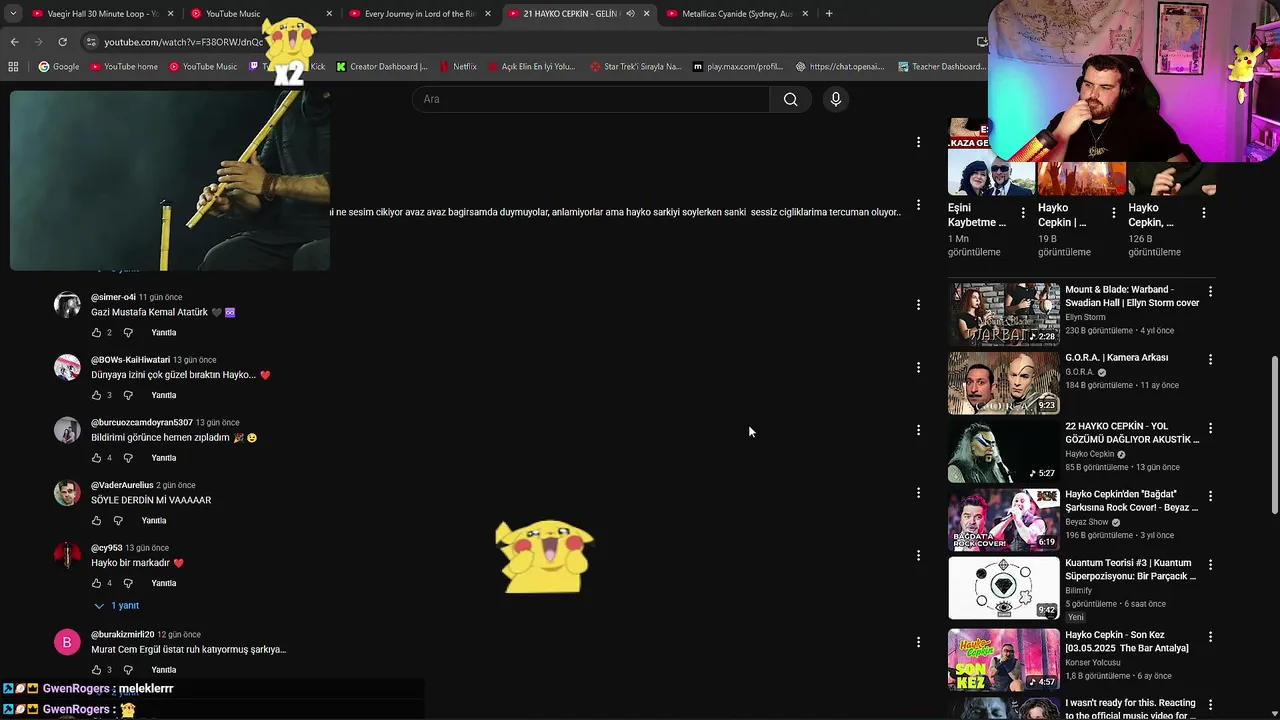Open new browser tab
The width and height of the screenshot is (1280, 720).
pos(829,14)
